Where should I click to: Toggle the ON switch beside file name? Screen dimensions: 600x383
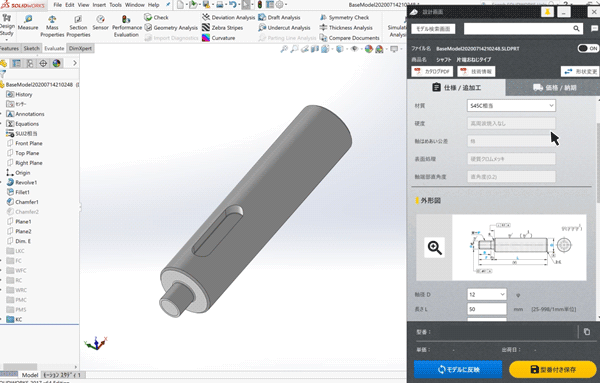(588, 48)
